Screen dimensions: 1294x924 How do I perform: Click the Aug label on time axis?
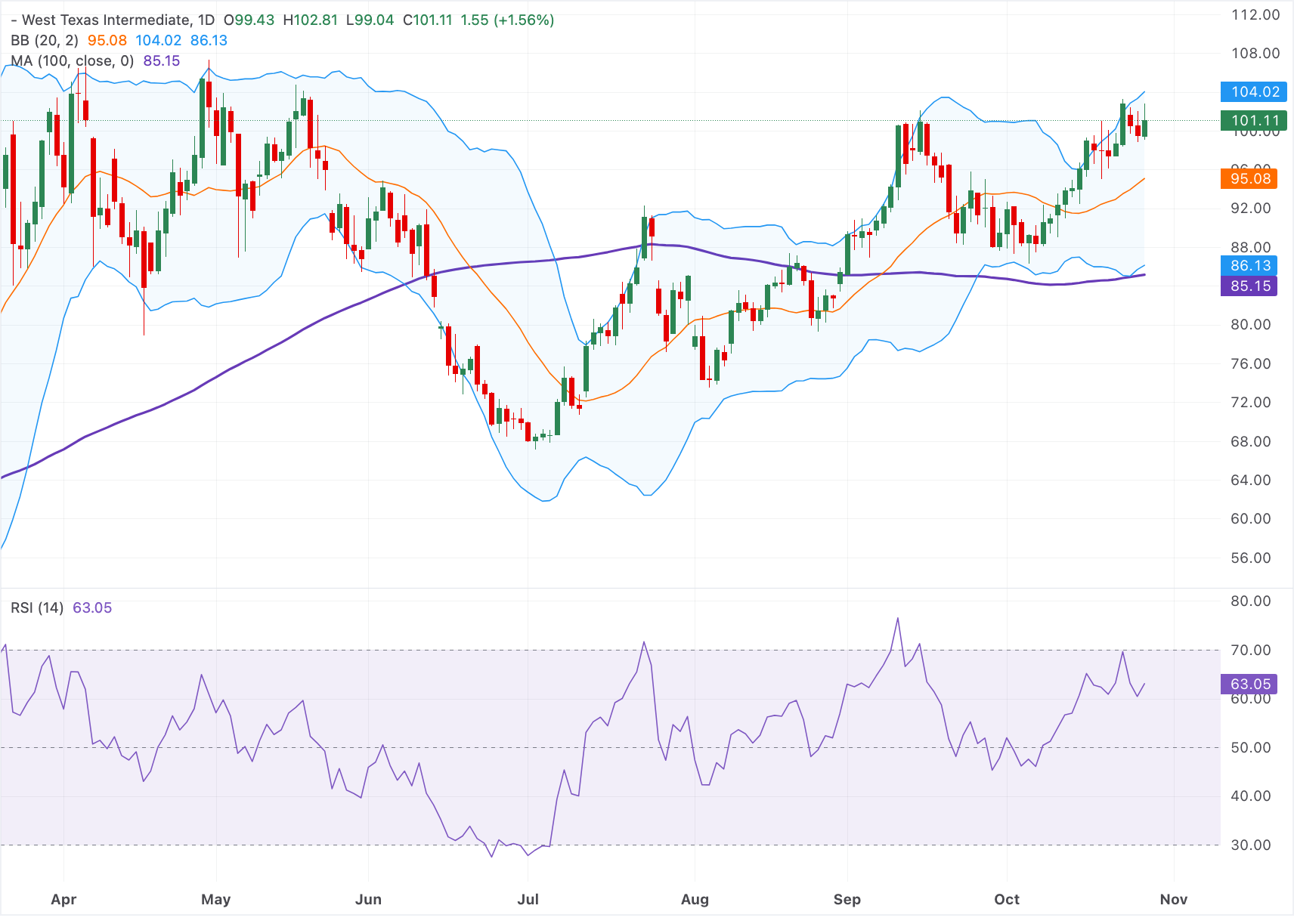coord(695,900)
